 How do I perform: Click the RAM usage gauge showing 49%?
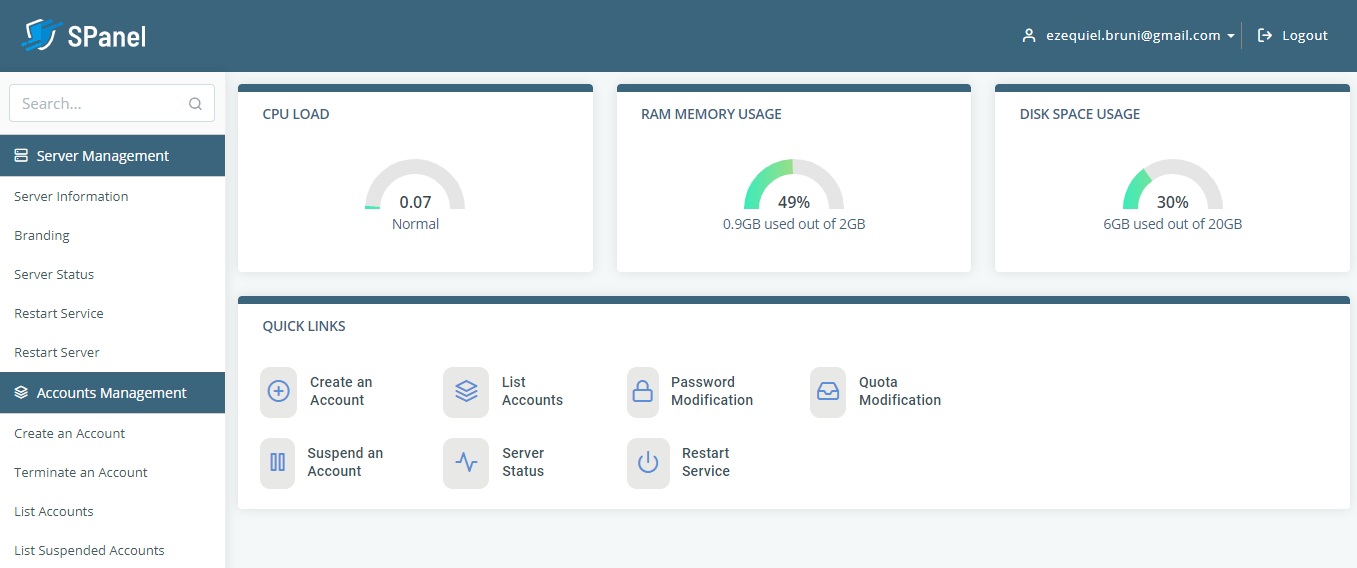coord(794,185)
